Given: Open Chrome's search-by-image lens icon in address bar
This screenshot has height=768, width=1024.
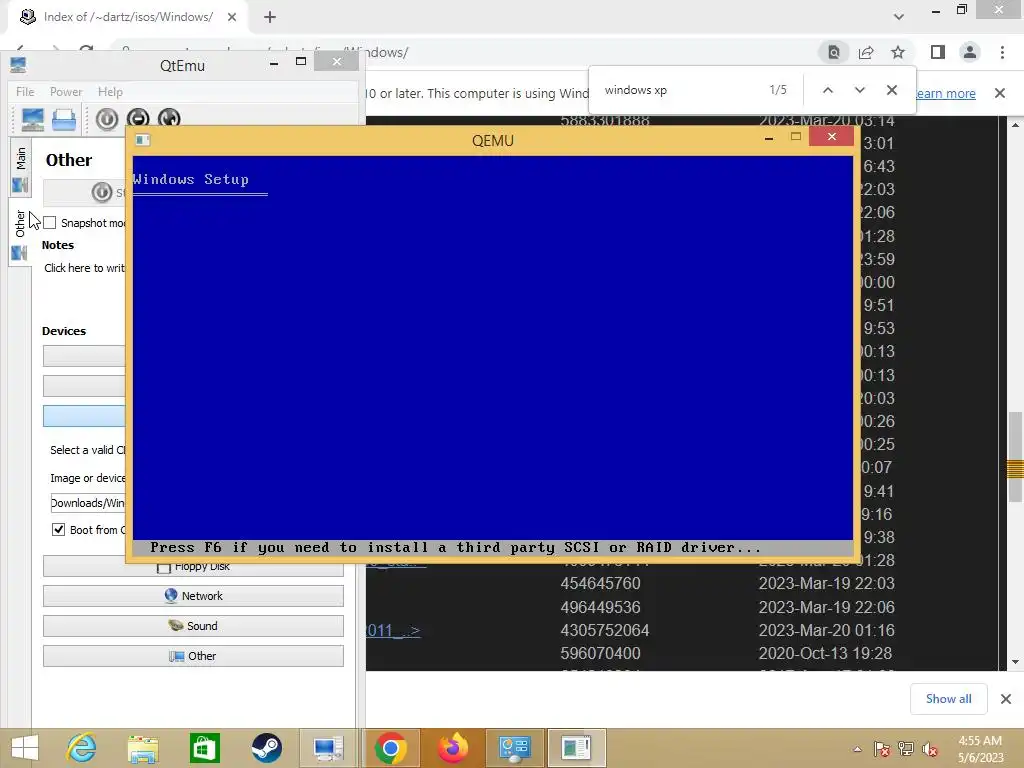Looking at the screenshot, I should point(834,52).
